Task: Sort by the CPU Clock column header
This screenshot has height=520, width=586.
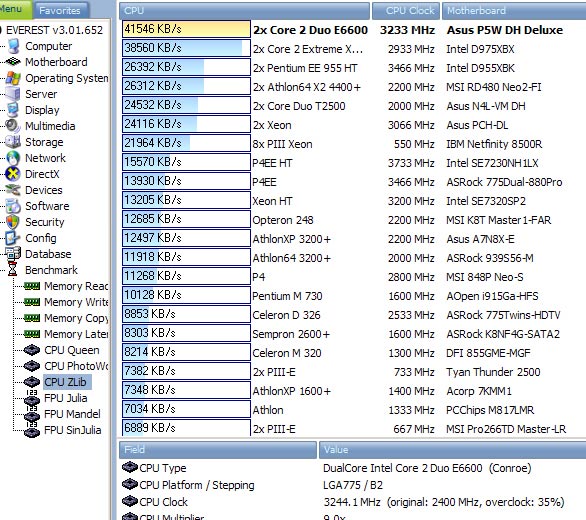Action: tap(406, 11)
